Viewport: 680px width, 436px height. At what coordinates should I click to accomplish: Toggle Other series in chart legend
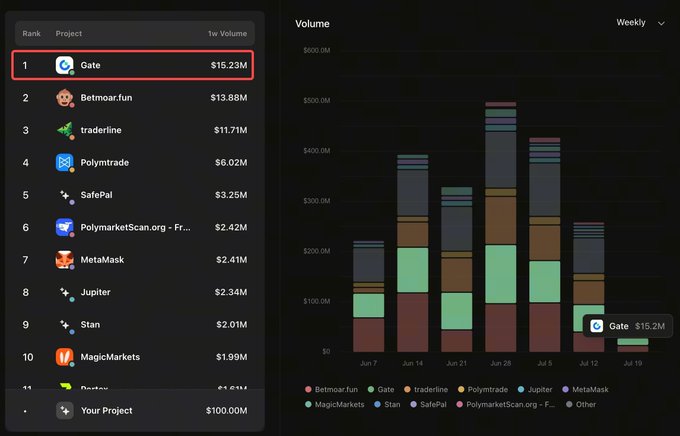[581, 404]
